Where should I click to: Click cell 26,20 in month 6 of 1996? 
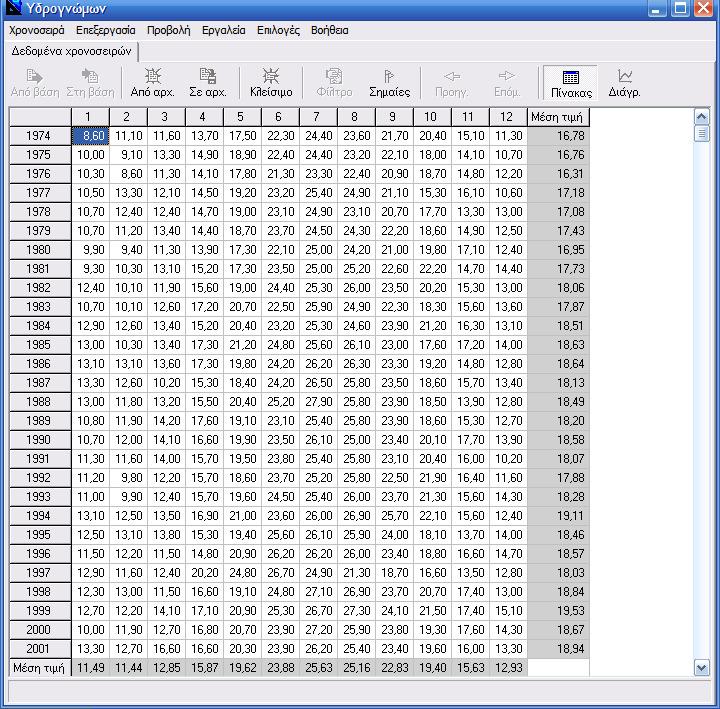280,554
